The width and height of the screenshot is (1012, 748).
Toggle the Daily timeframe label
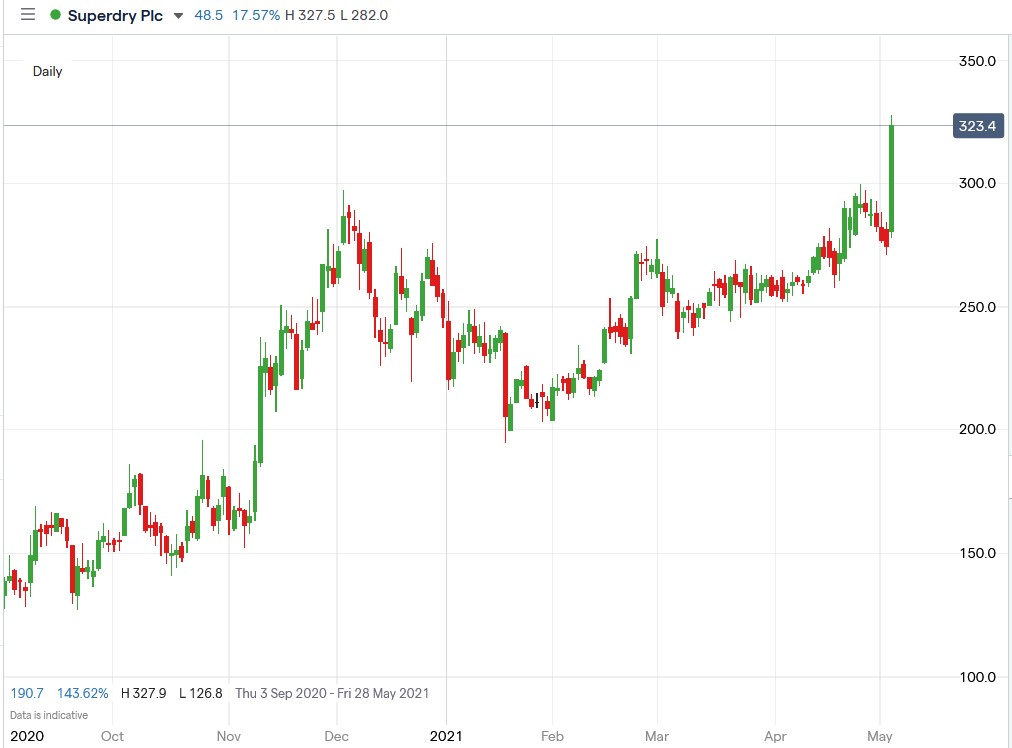tap(47, 71)
